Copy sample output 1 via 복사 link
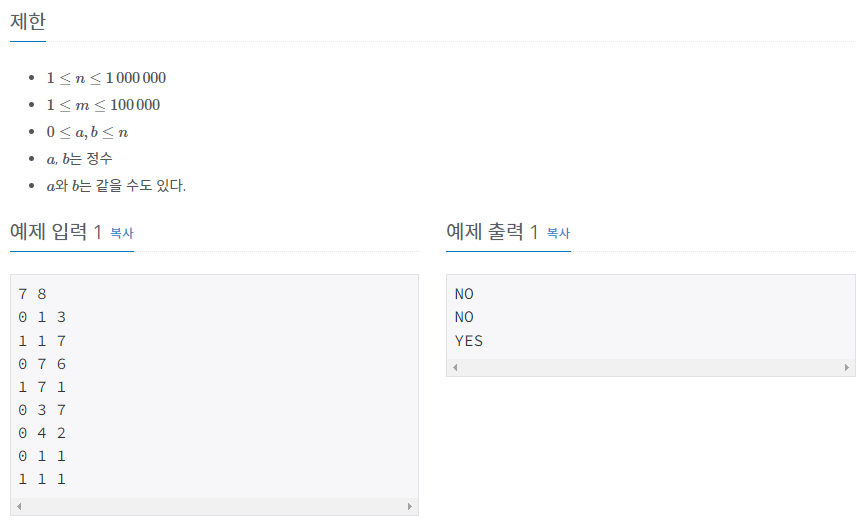 coord(558,233)
